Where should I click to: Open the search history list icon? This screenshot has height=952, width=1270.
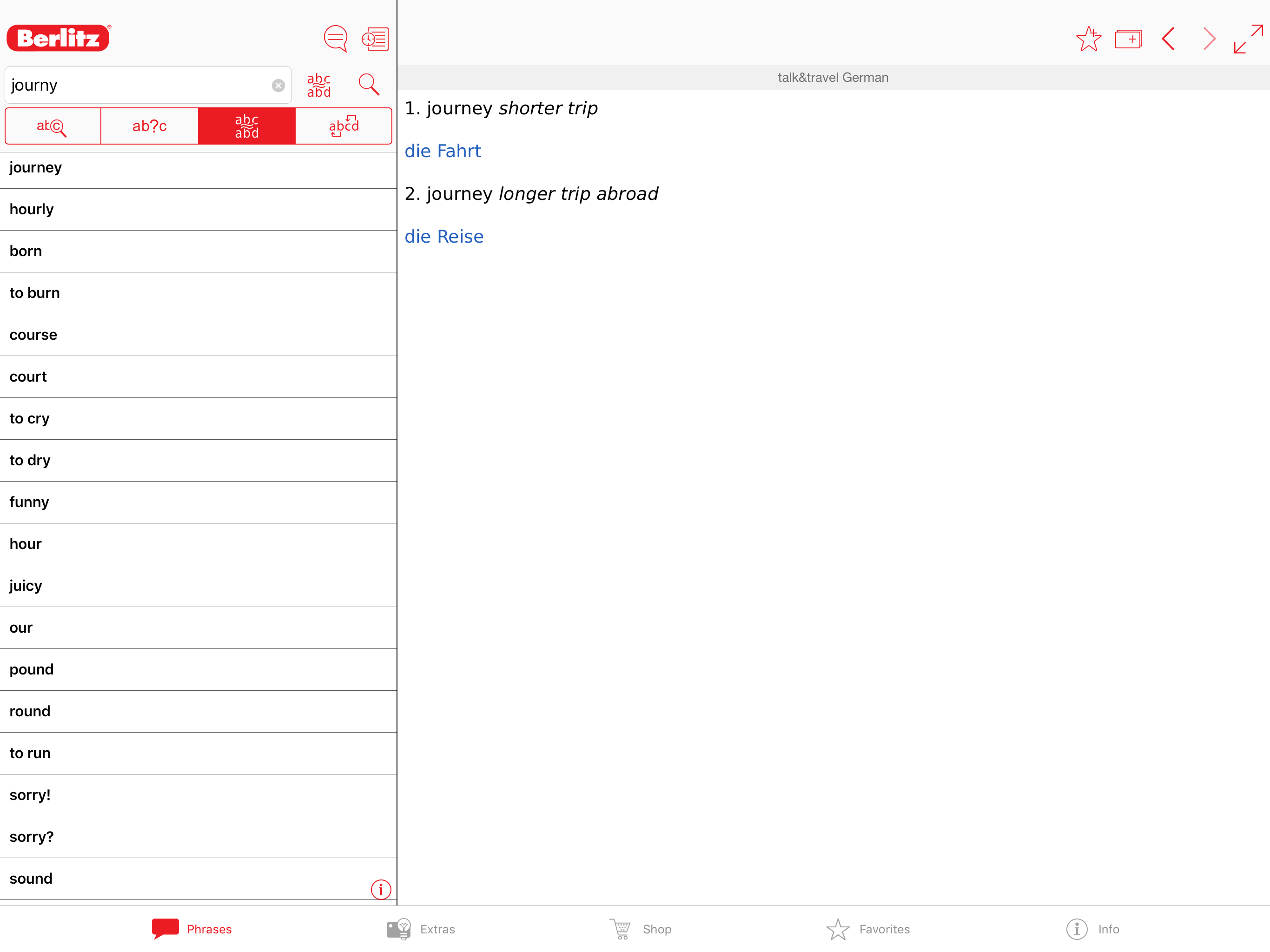375,39
